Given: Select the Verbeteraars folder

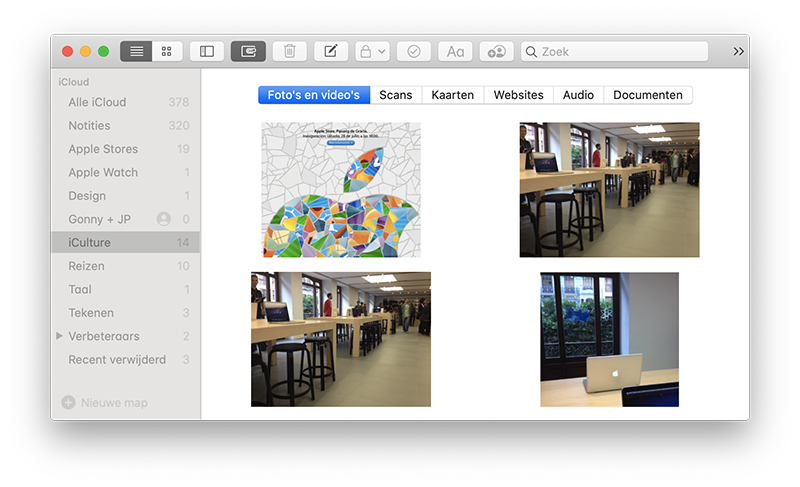Looking at the screenshot, I should click(126, 337).
